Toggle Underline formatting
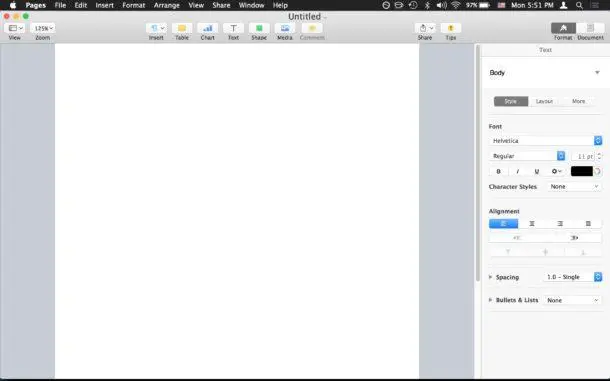The image size is (610, 381). (536, 171)
